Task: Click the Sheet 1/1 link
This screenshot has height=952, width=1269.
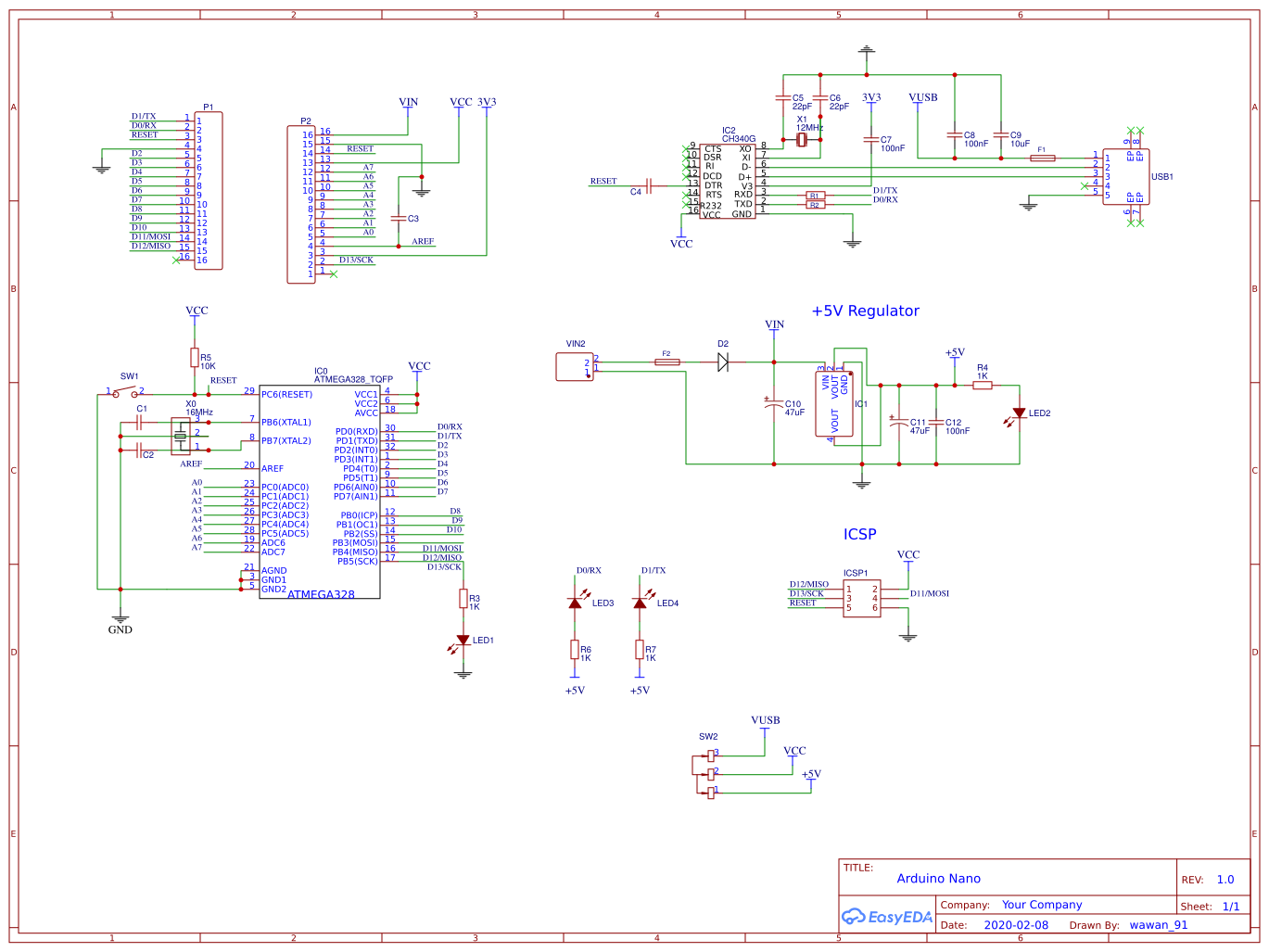Action: (x=1231, y=906)
